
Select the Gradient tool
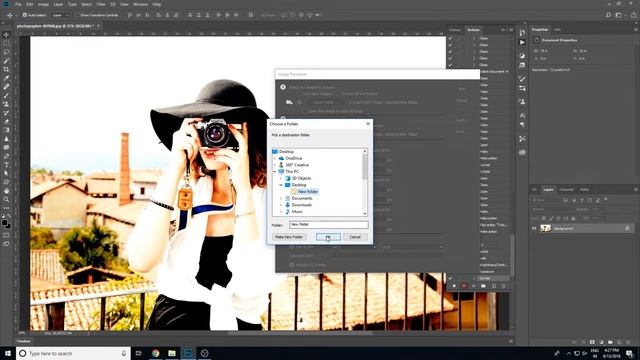(6, 130)
